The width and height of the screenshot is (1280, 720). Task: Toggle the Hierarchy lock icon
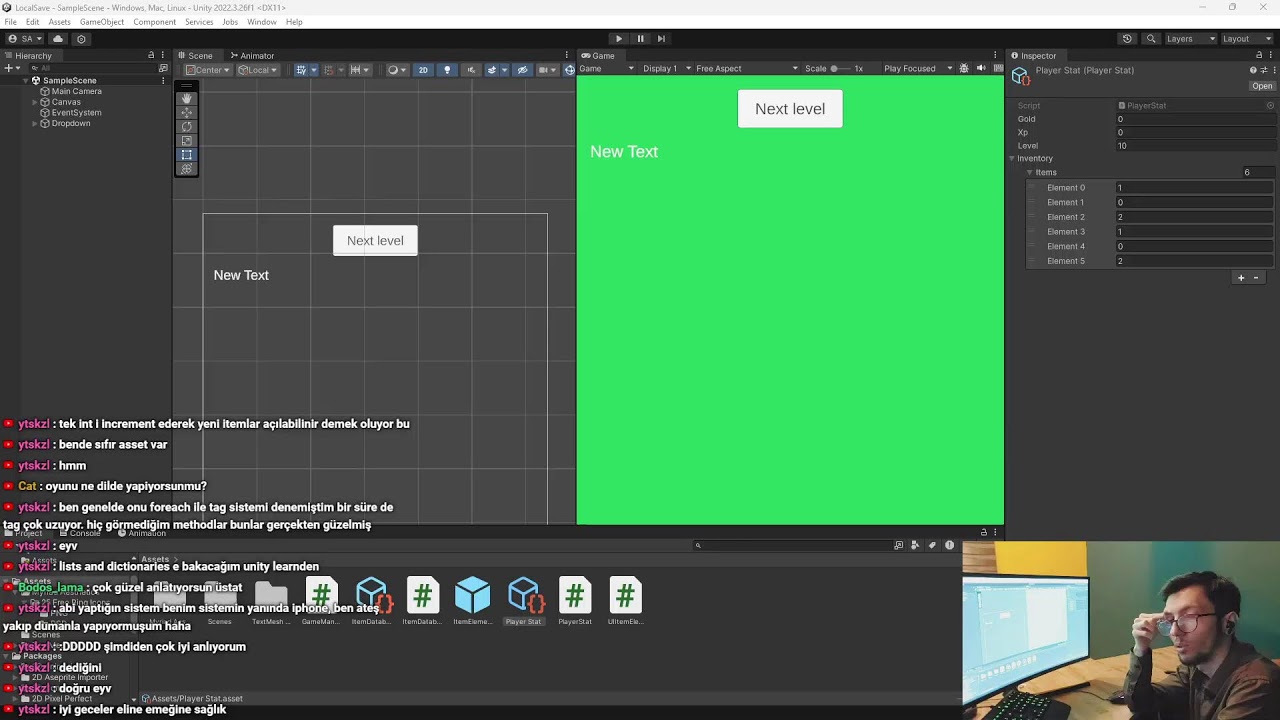[x=151, y=55]
